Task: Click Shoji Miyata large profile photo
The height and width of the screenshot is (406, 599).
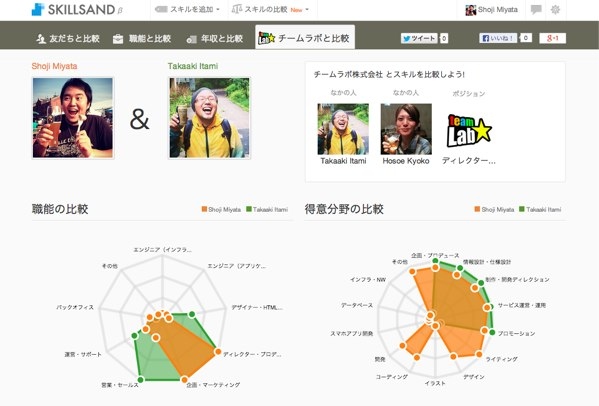Action: (73, 118)
